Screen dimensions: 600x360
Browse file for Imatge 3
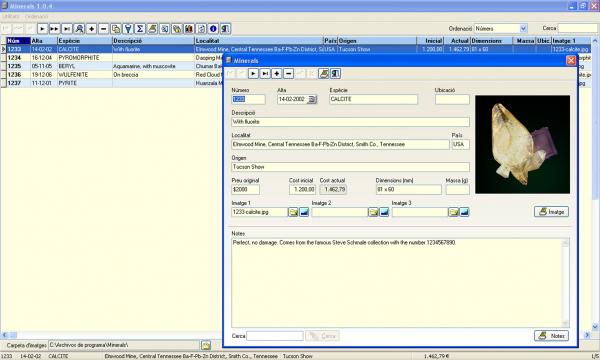[453, 212]
